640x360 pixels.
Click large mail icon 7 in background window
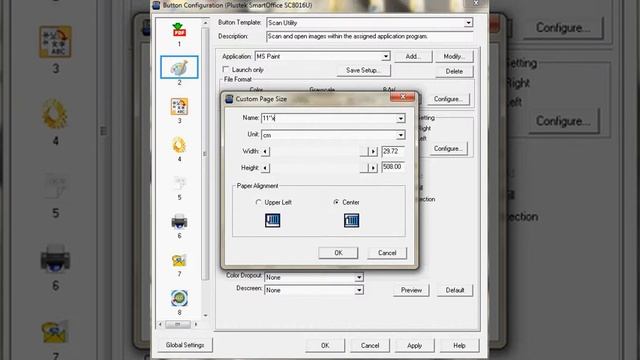[x=55, y=331]
